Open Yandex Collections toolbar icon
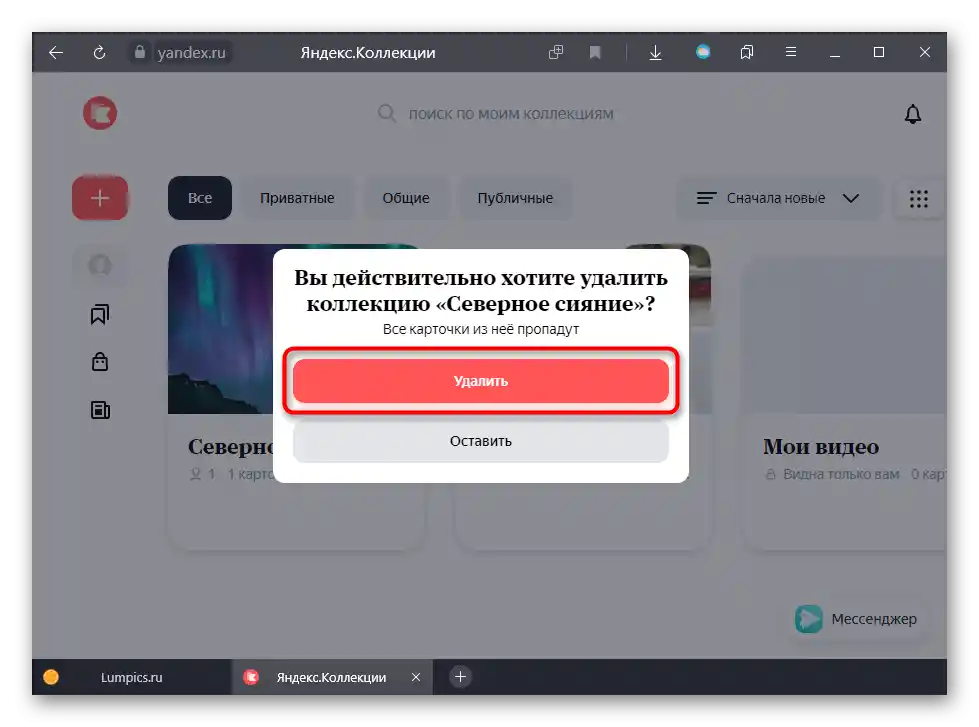The width and height of the screenshot is (979, 727). point(747,52)
